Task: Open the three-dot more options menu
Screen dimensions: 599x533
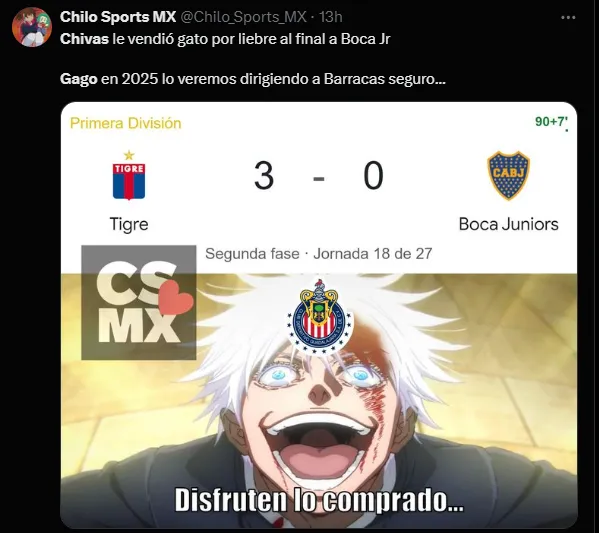Action: coord(568,18)
